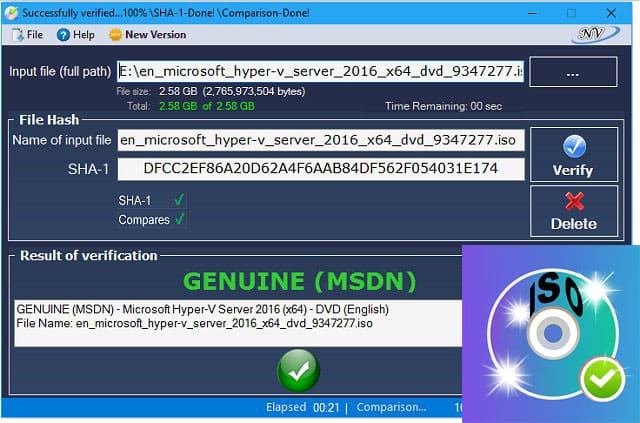The height and width of the screenshot is (423, 640).
Task: Click the Time Remaining: 00 sec label
Action: coord(443,106)
